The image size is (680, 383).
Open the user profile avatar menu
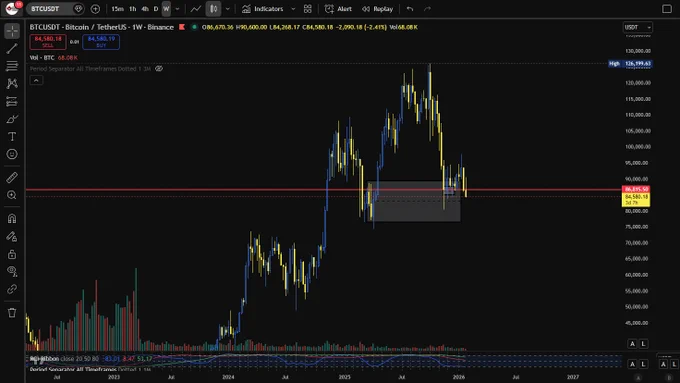click(x=12, y=8)
